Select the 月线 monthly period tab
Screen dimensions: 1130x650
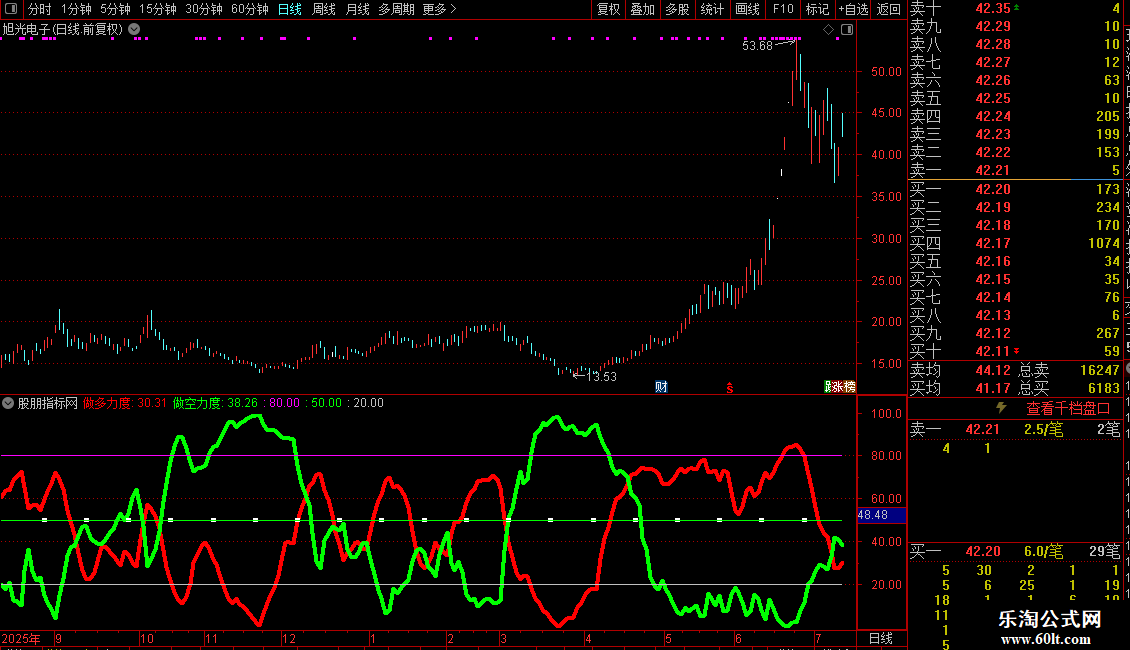click(x=357, y=9)
